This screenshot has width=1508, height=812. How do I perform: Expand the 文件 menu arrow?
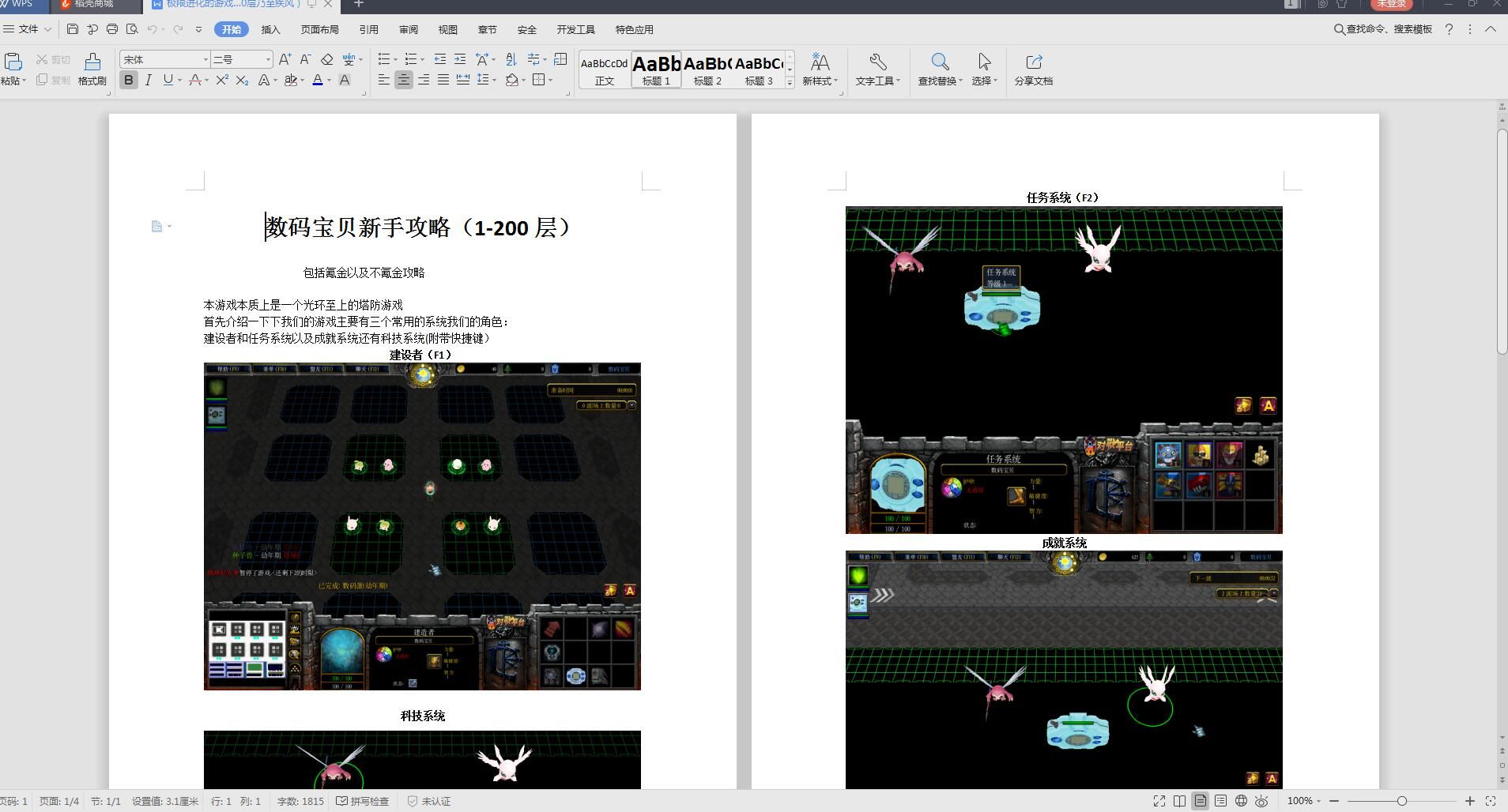47,29
